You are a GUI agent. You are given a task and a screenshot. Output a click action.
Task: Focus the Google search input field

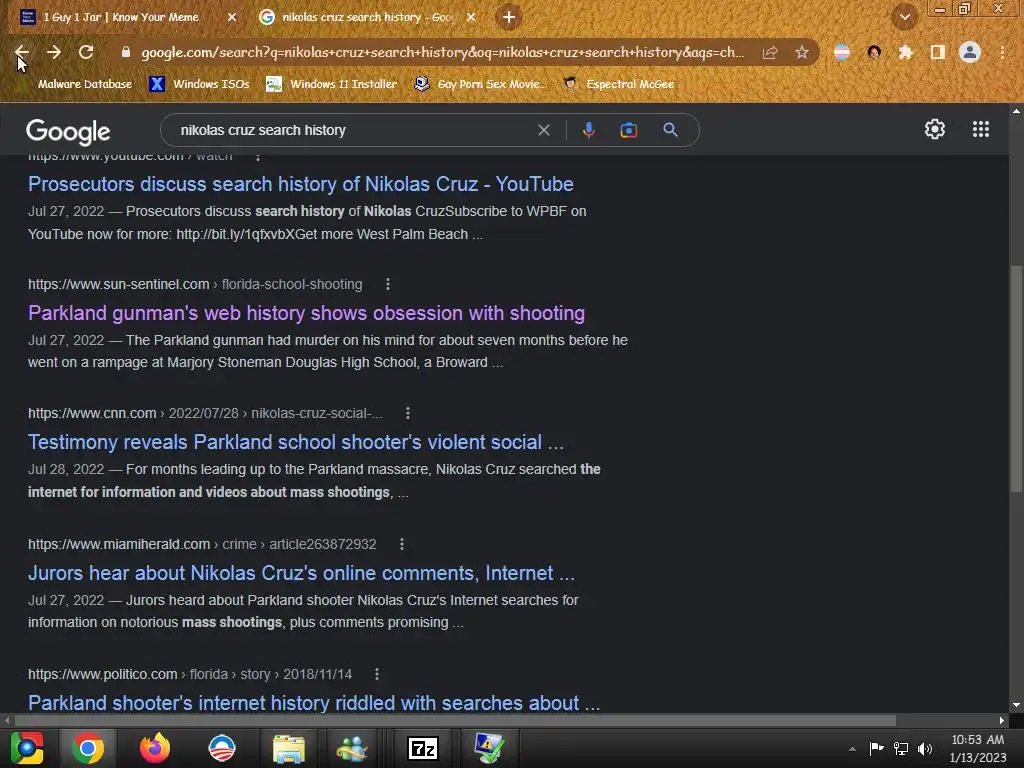pyautogui.click(x=353, y=130)
